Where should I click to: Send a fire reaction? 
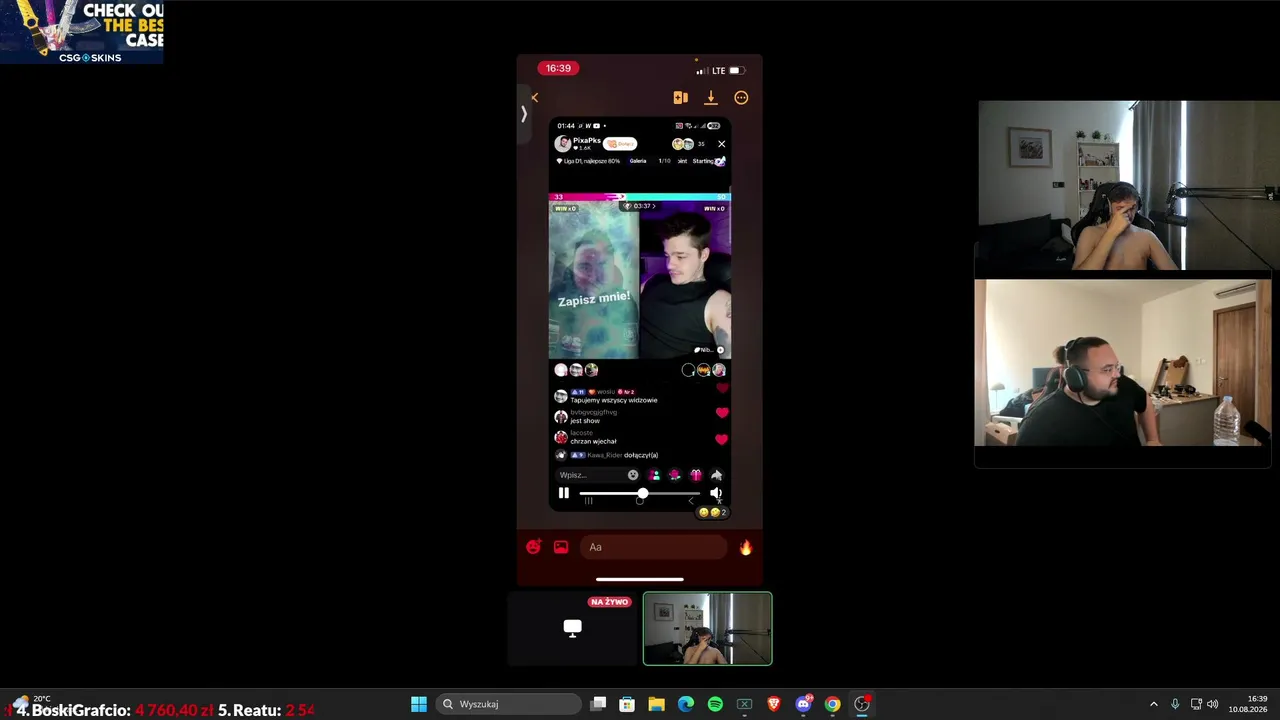point(745,547)
